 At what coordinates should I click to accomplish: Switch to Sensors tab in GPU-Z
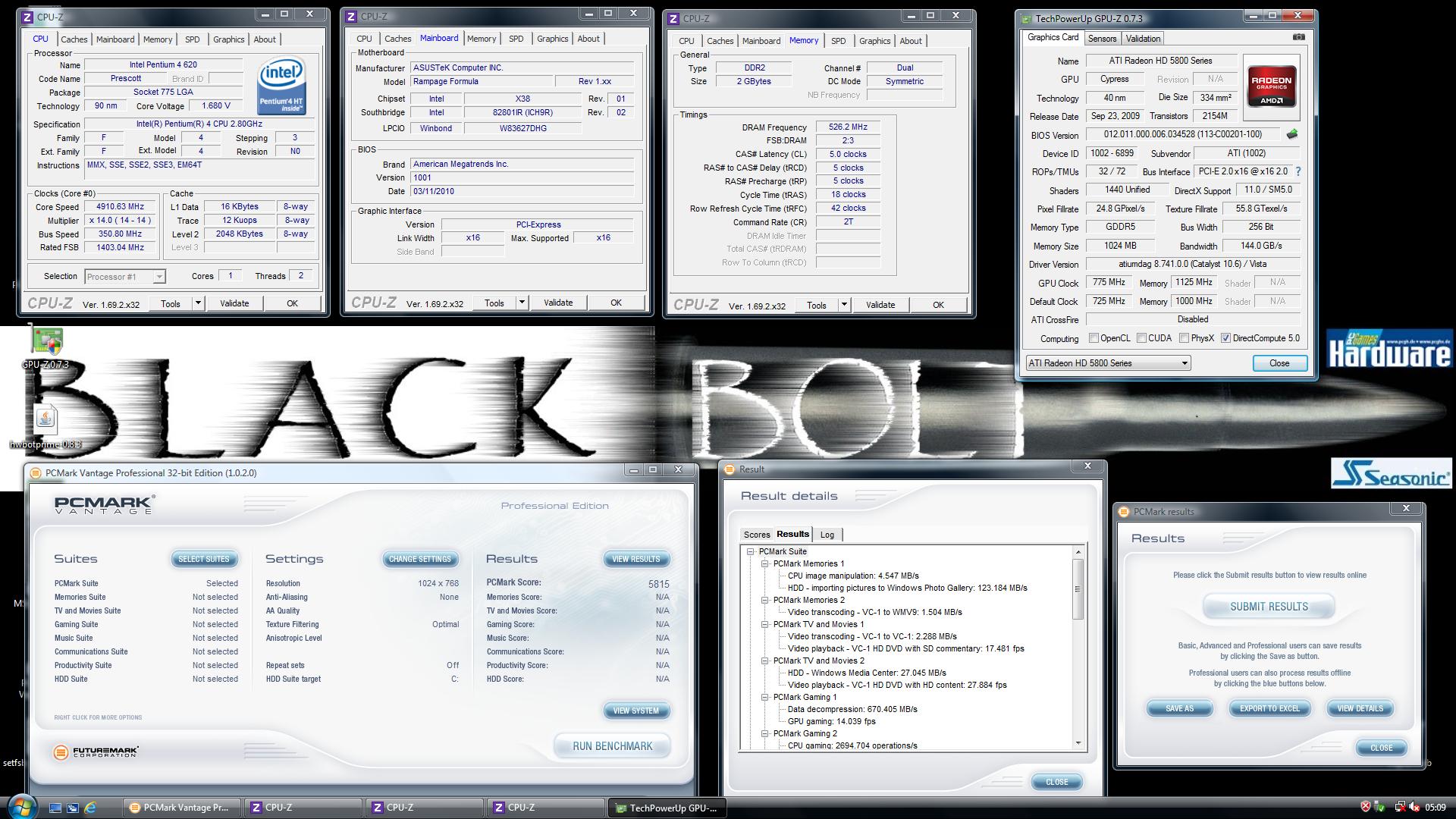[x=1102, y=39]
